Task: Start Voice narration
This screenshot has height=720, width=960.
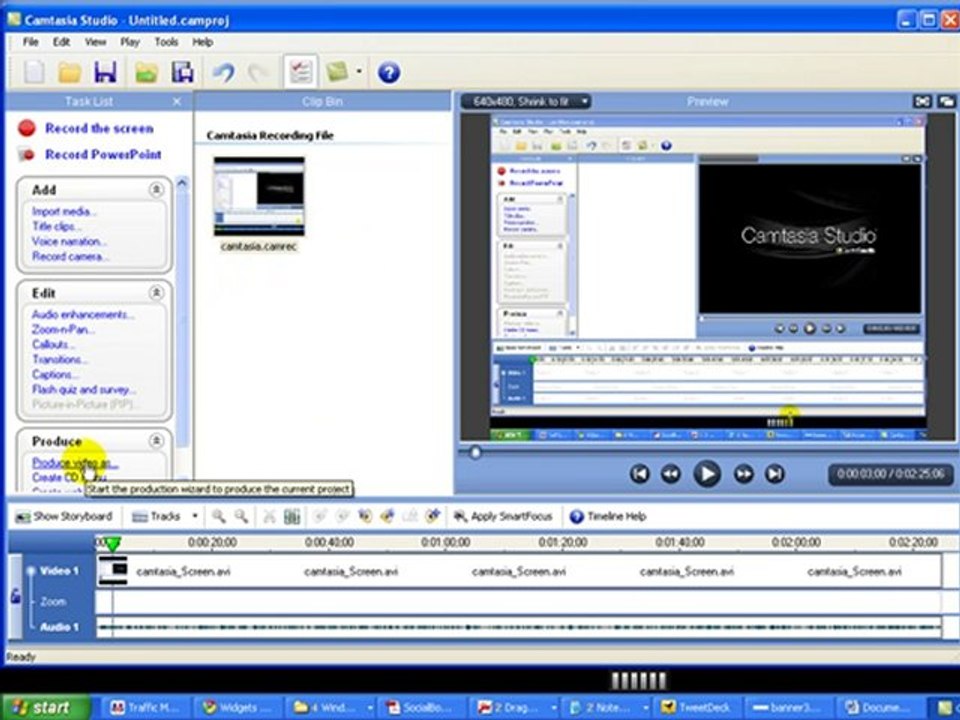Action: [69, 241]
